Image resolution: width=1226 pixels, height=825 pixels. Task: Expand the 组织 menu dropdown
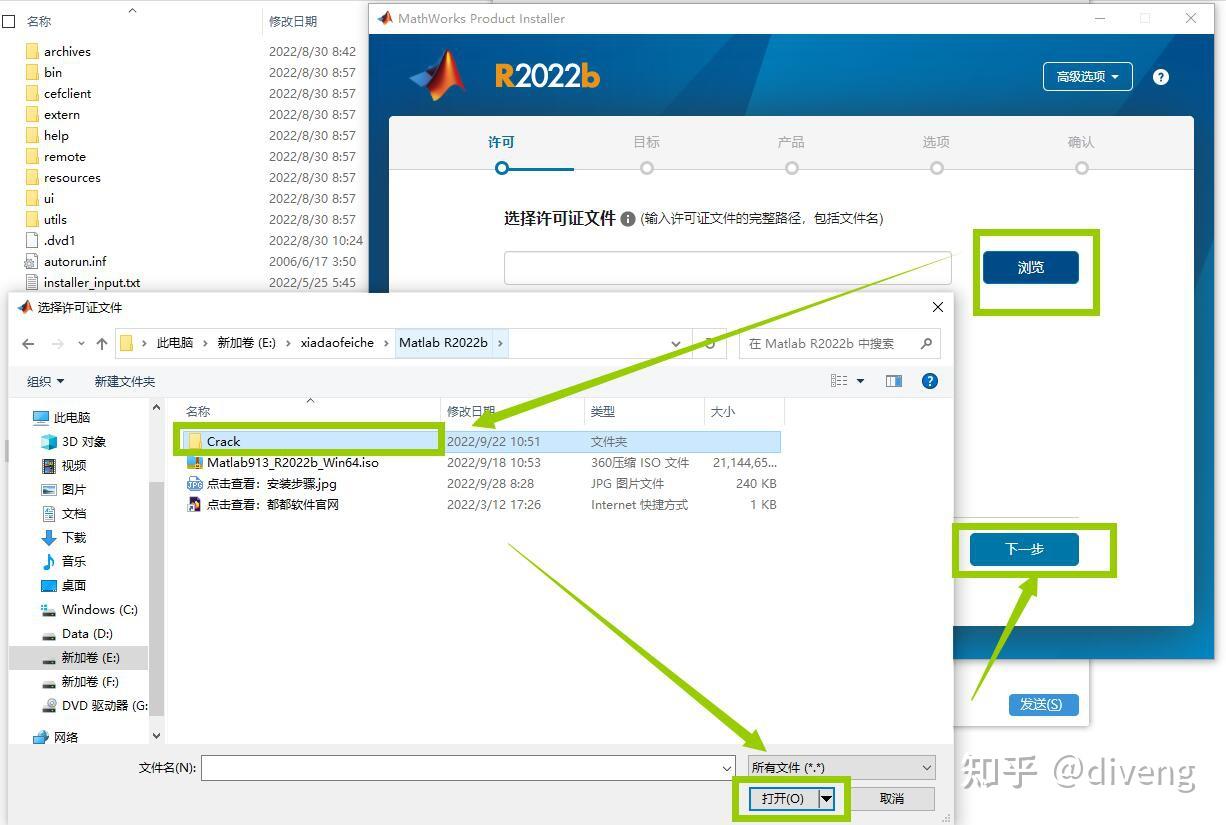click(45, 380)
